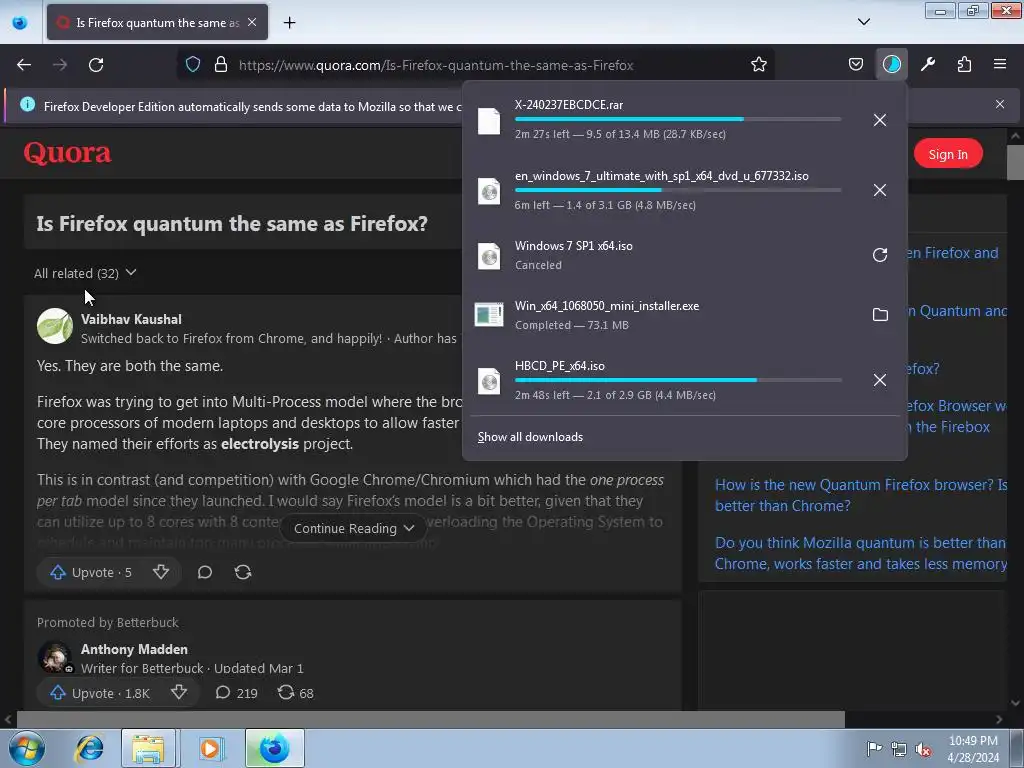Comment on Vaibhav Kaushal's answer
The width and height of the screenshot is (1024, 768).
click(x=204, y=572)
